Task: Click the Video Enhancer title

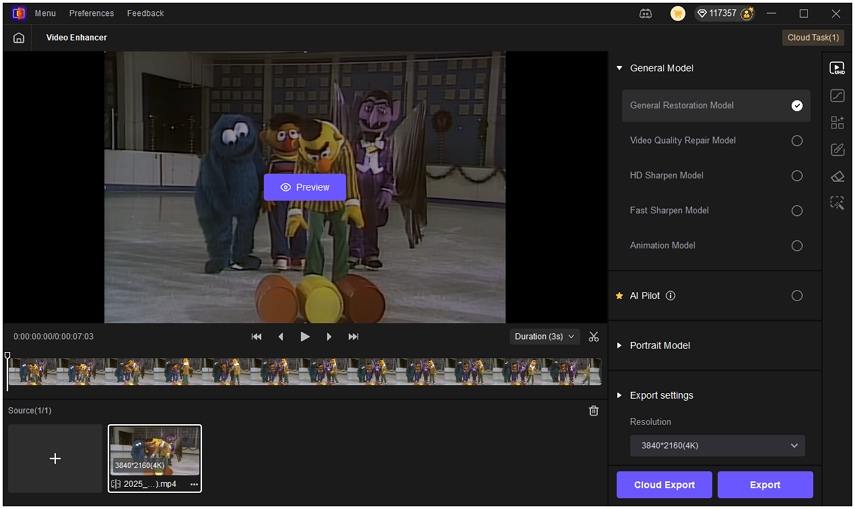Action: point(76,38)
